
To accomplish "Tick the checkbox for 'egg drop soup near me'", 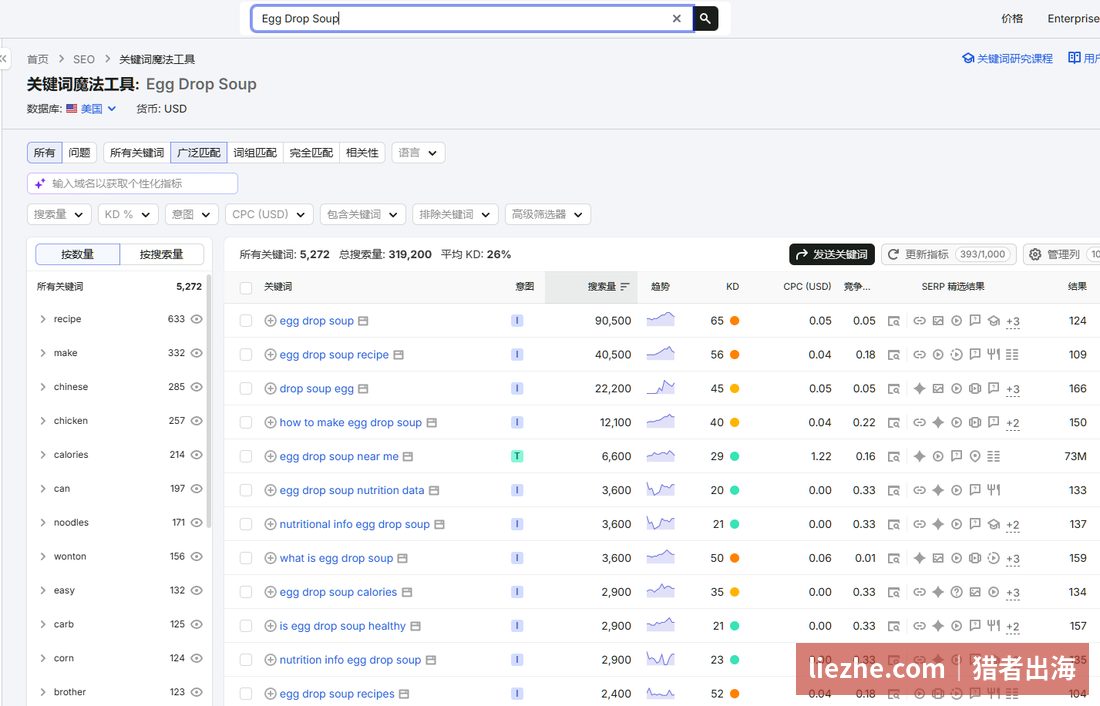I will [x=246, y=456].
